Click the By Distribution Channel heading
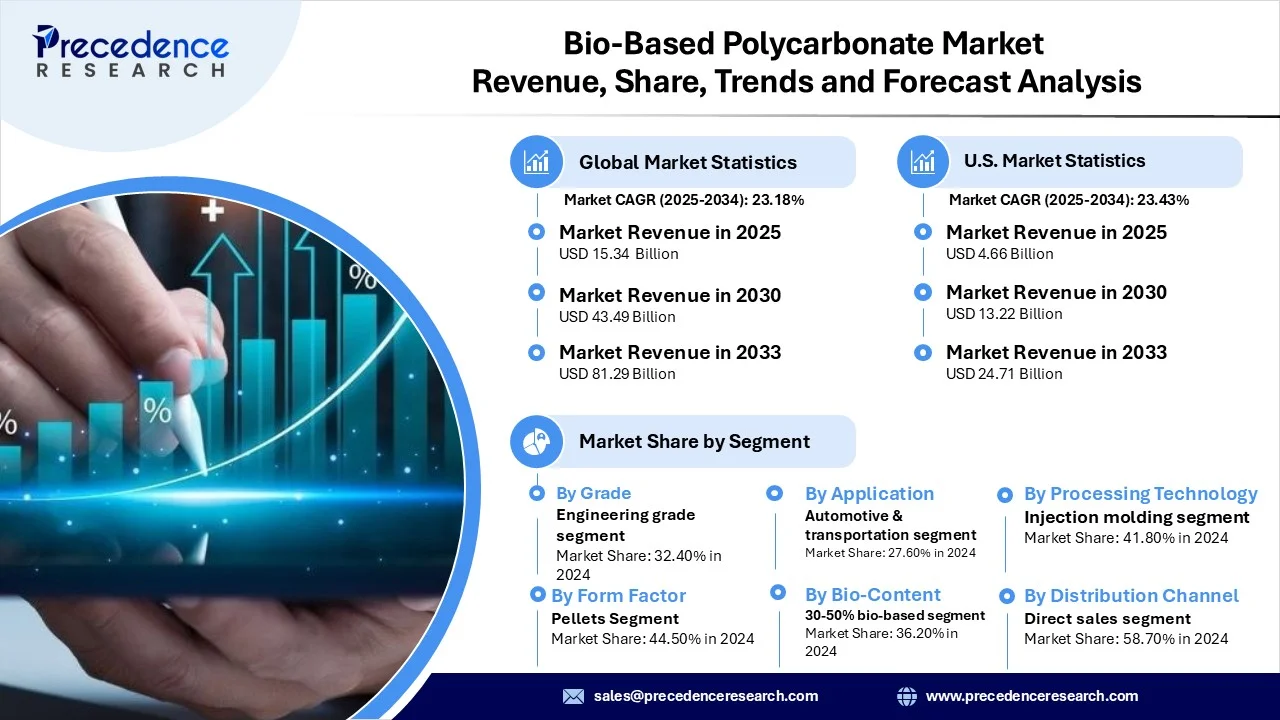This screenshot has width=1280, height=720. click(x=1131, y=595)
